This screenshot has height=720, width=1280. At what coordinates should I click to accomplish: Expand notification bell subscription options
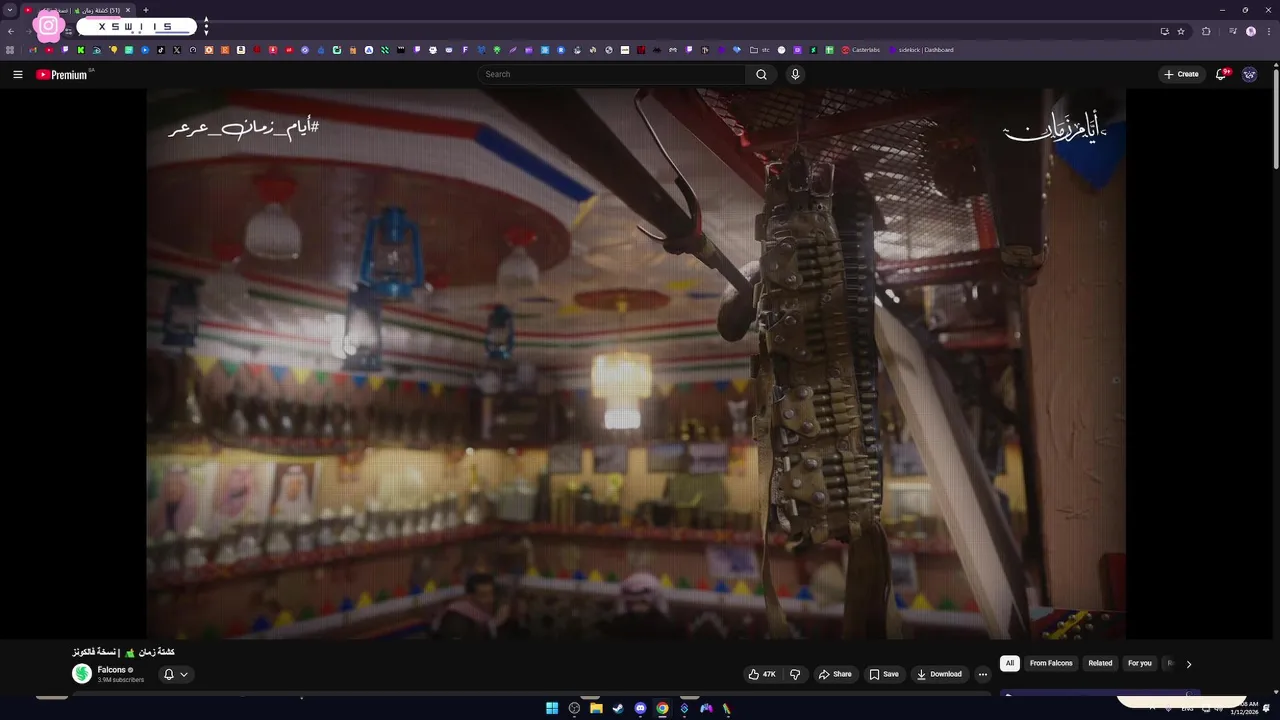point(184,674)
